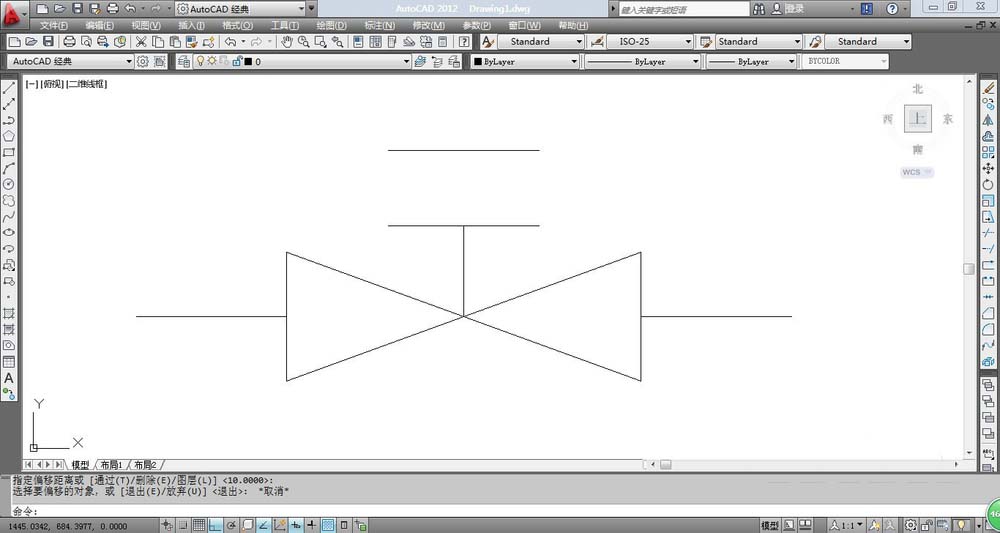Screen dimensions: 1000x533
Task: Click the Save icon in quick access toolbar
Action: click(x=77, y=9)
